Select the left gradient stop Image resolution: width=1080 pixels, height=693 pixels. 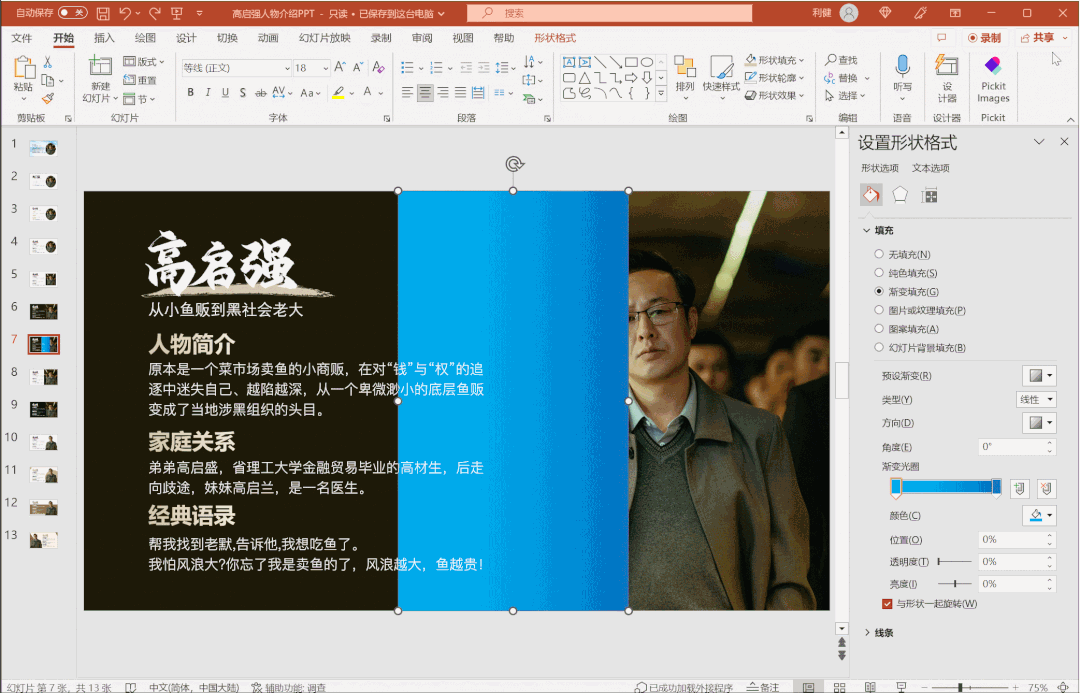895,488
